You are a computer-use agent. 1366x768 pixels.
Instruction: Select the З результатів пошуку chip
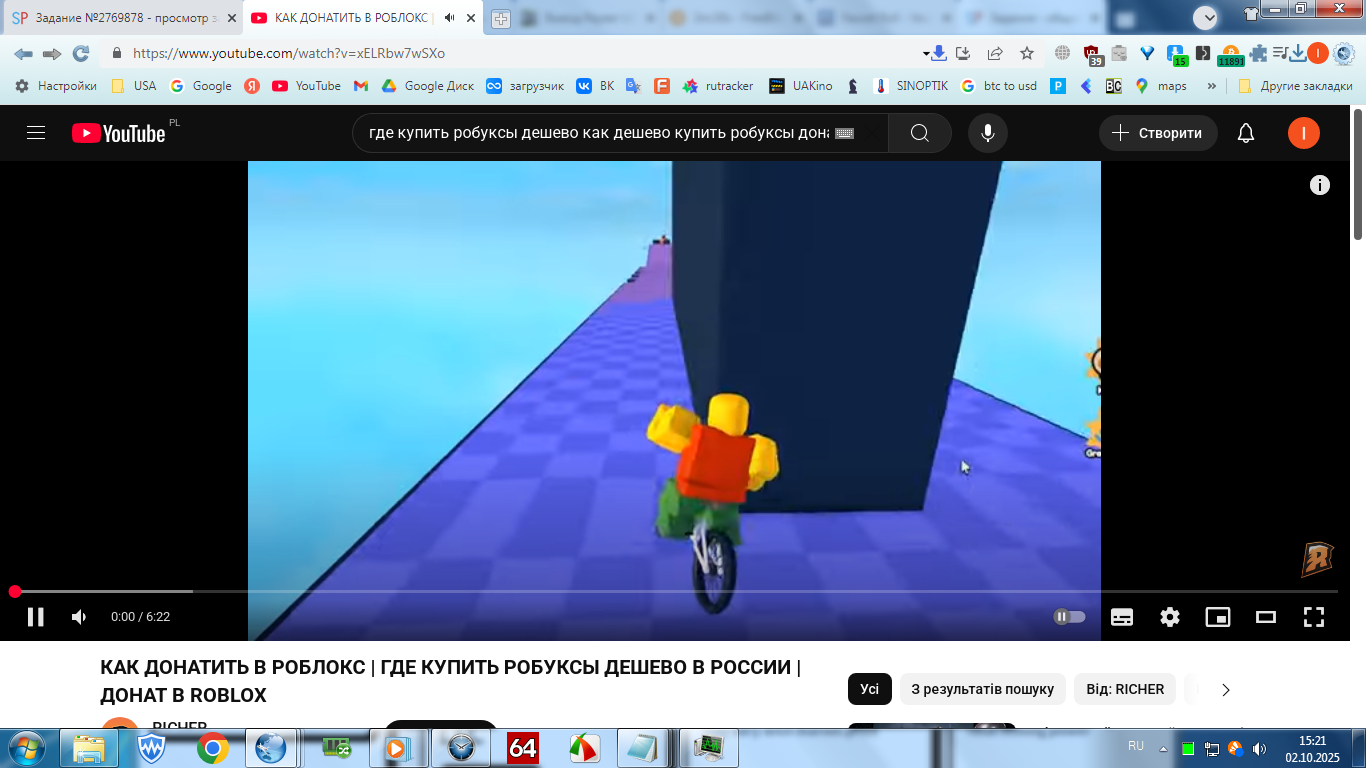pos(983,689)
